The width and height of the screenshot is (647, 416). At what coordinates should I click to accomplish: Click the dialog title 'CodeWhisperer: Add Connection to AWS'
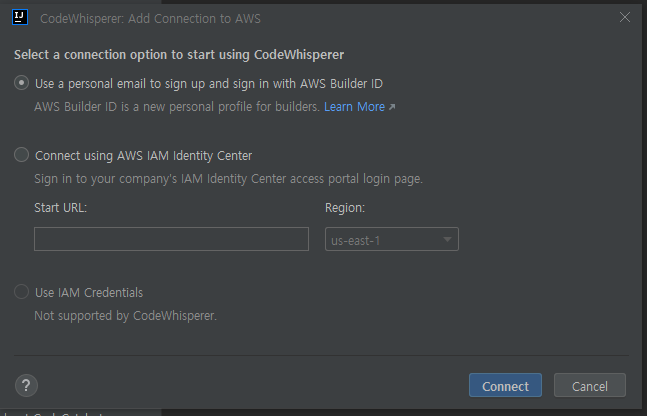(150, 19)
